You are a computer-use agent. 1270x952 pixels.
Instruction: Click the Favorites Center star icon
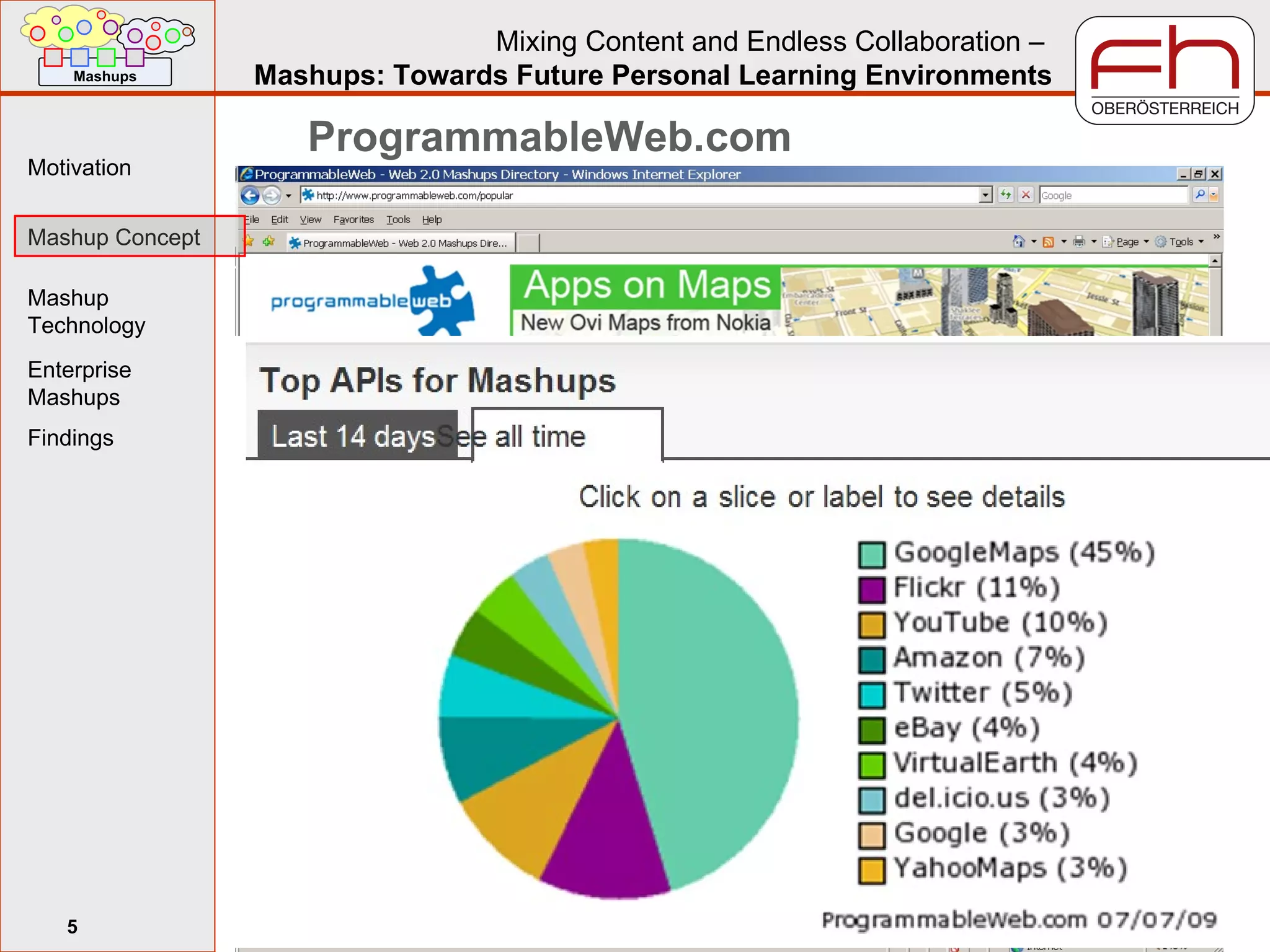tap(249, 241)
